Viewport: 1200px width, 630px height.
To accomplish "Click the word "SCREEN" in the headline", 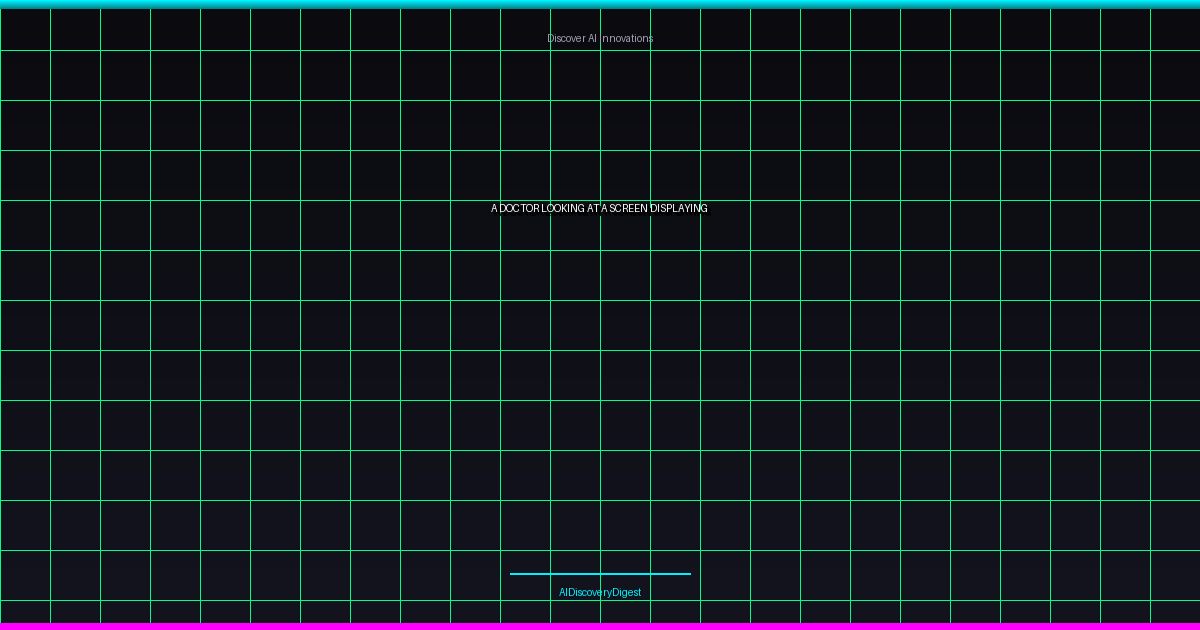I will pos(628,208).
